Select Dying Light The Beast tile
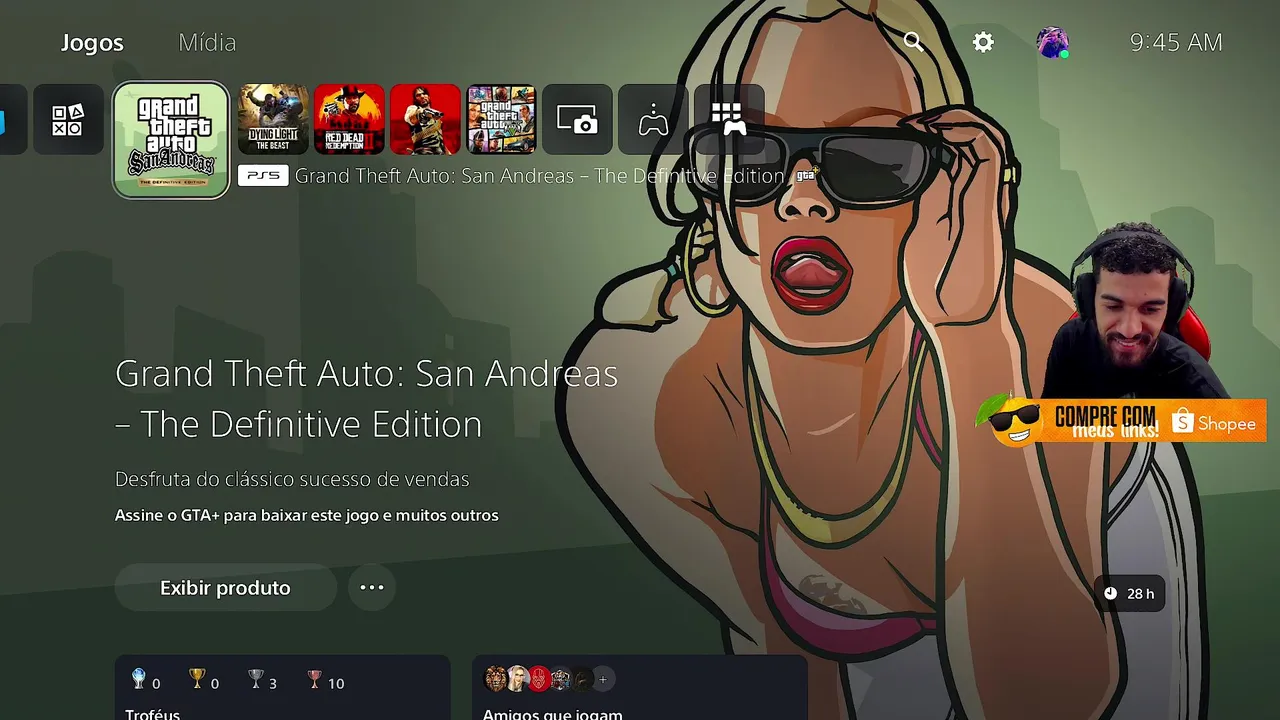Screen dimensions: 1280x720 pyautogui.click(x=273, y=119)
